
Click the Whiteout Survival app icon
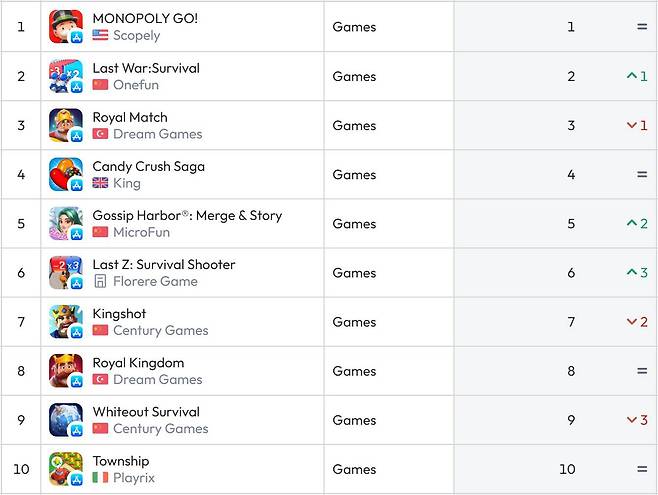click(65, 420)
